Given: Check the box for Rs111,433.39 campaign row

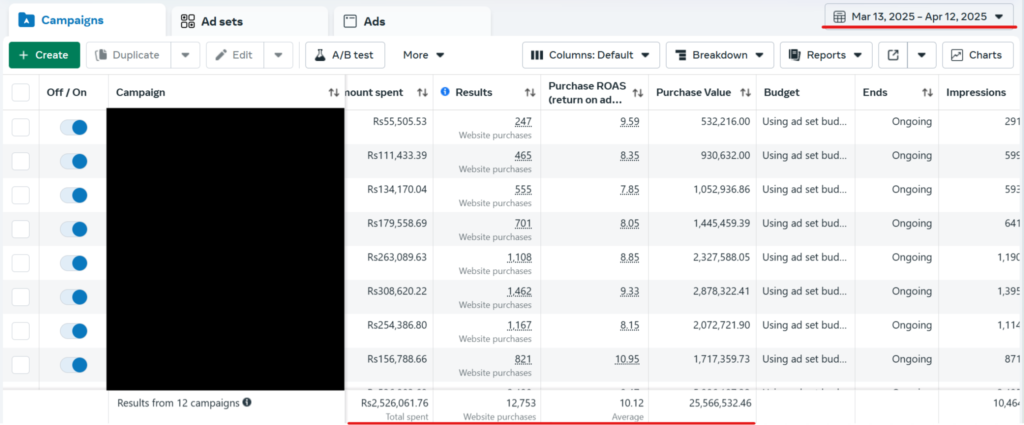Looking at the screenshot, I should coord(21,161).
